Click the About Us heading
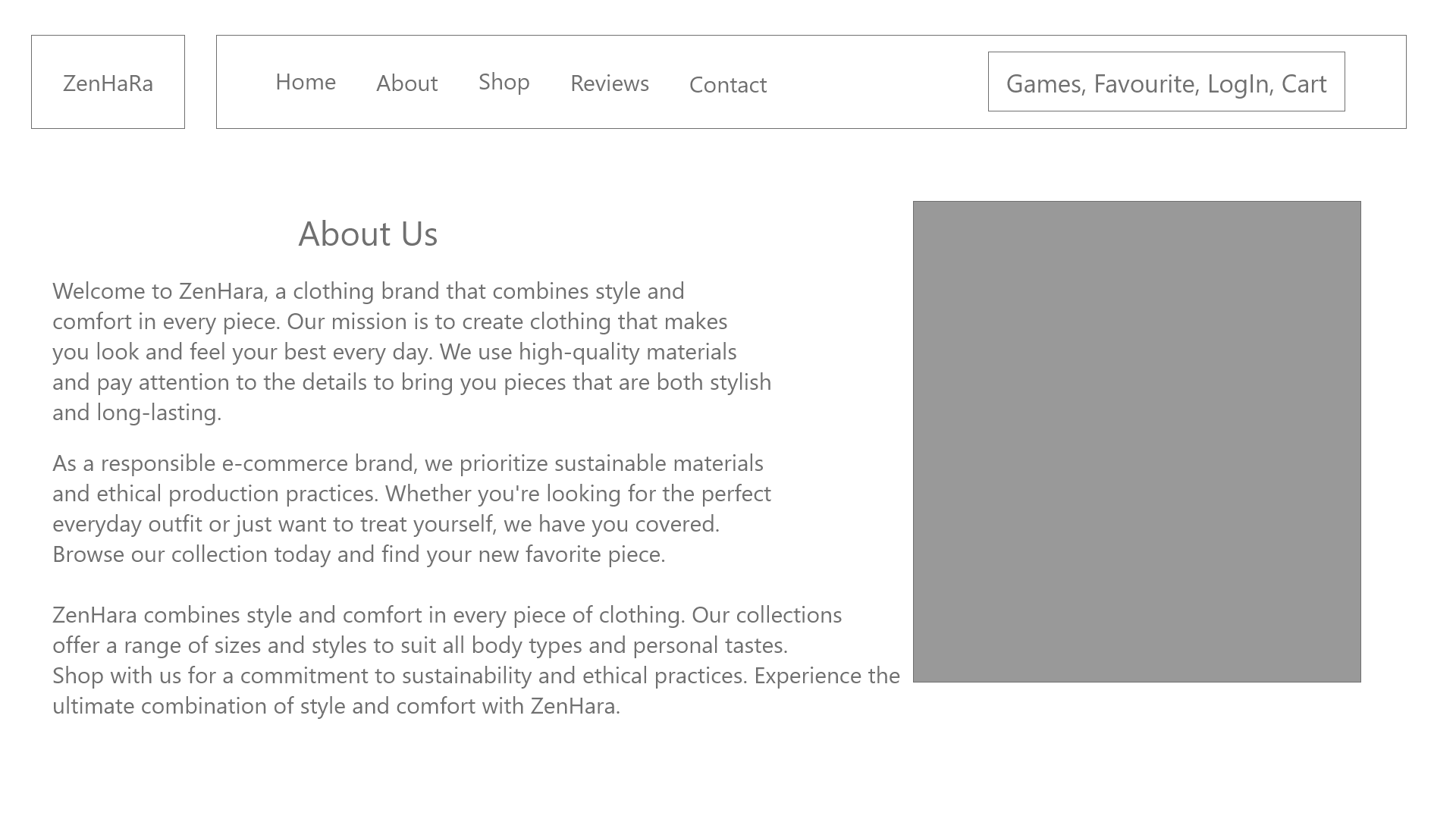 click(x=369, y=234)
